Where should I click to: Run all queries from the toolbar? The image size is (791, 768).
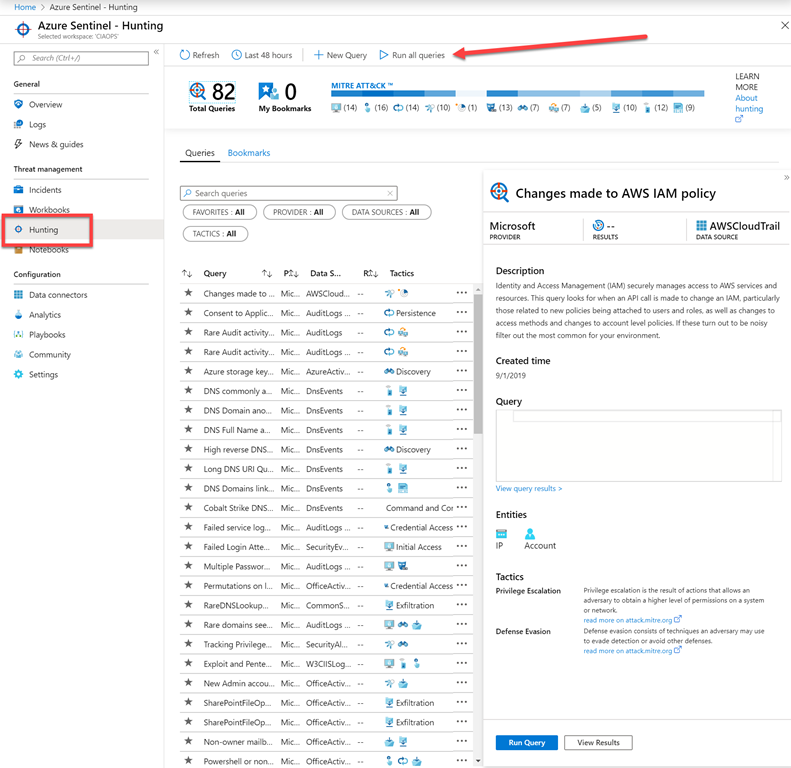(412, 55)
